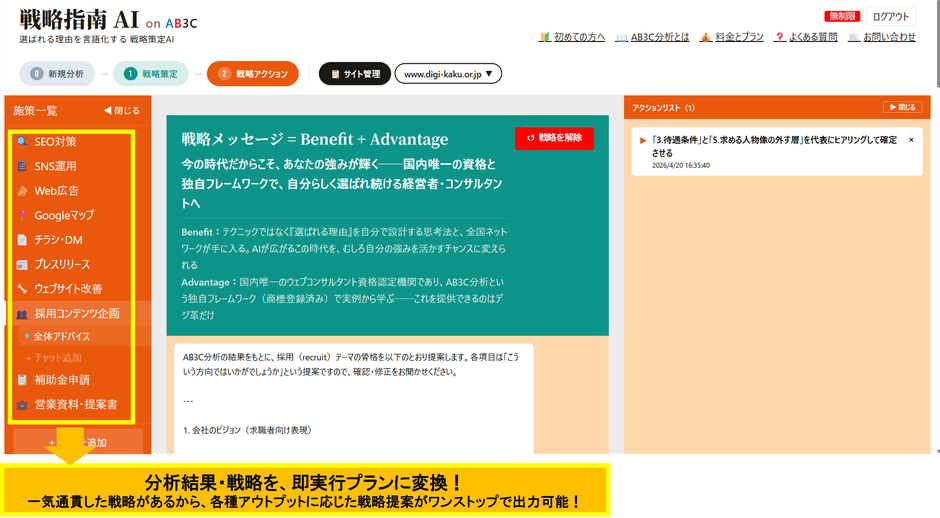Select the 採用コンテンツ企画 people icon
This screenshot has width=940, height=518.
(22, 314)
